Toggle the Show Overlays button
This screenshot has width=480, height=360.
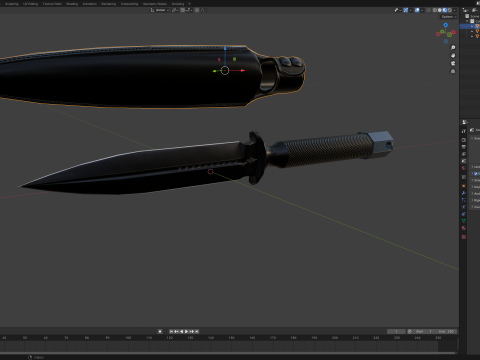click(x=417, y=10)
